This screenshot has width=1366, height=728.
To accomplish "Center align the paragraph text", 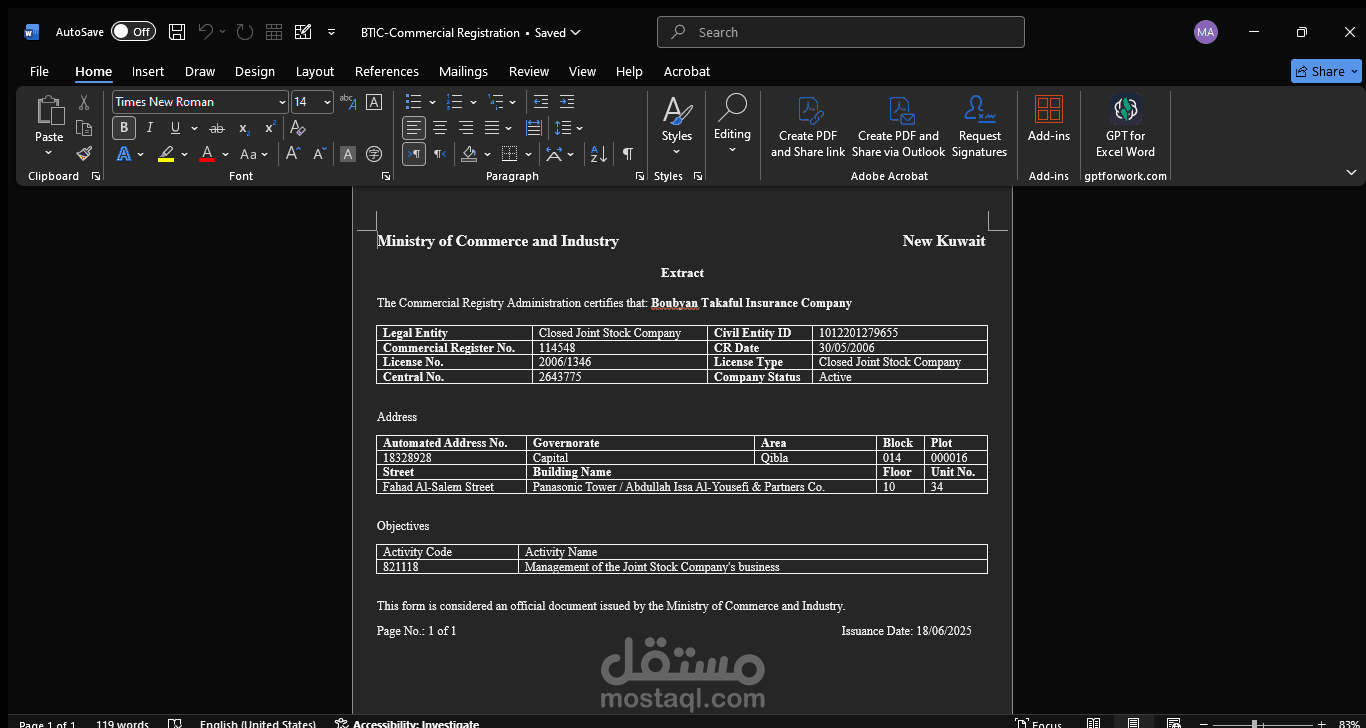I will click(440, 128).
